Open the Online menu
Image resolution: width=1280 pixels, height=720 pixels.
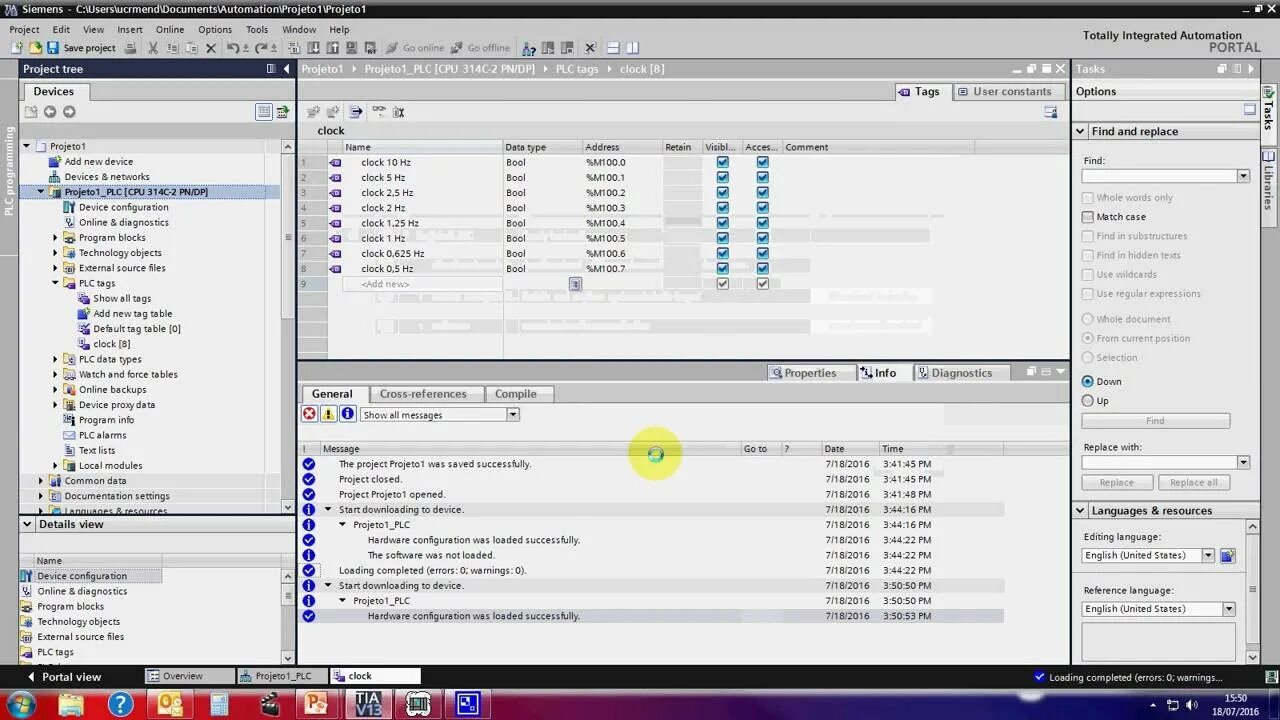(x=170, y=30)
